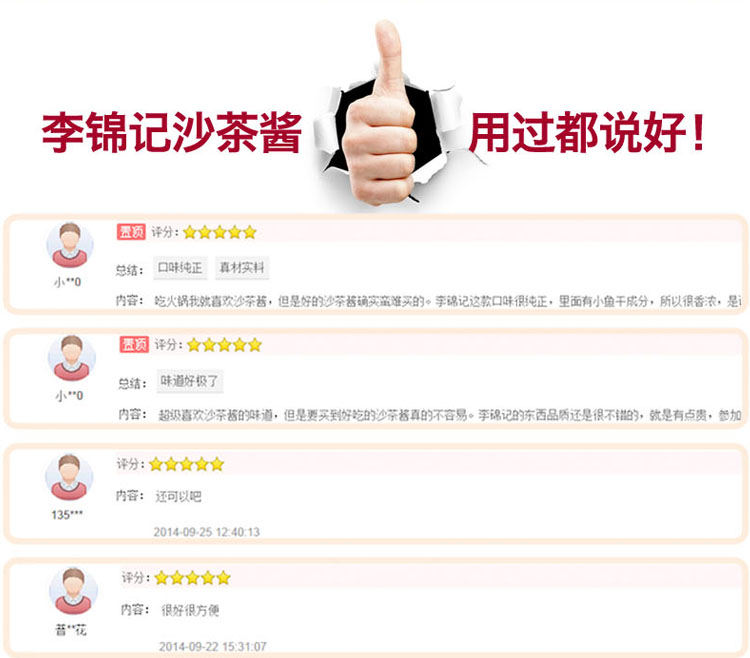The height and width of the screenshot is (658, 750).
Task: Select the 口味纯正 summary tag
Action: [180, 268]
